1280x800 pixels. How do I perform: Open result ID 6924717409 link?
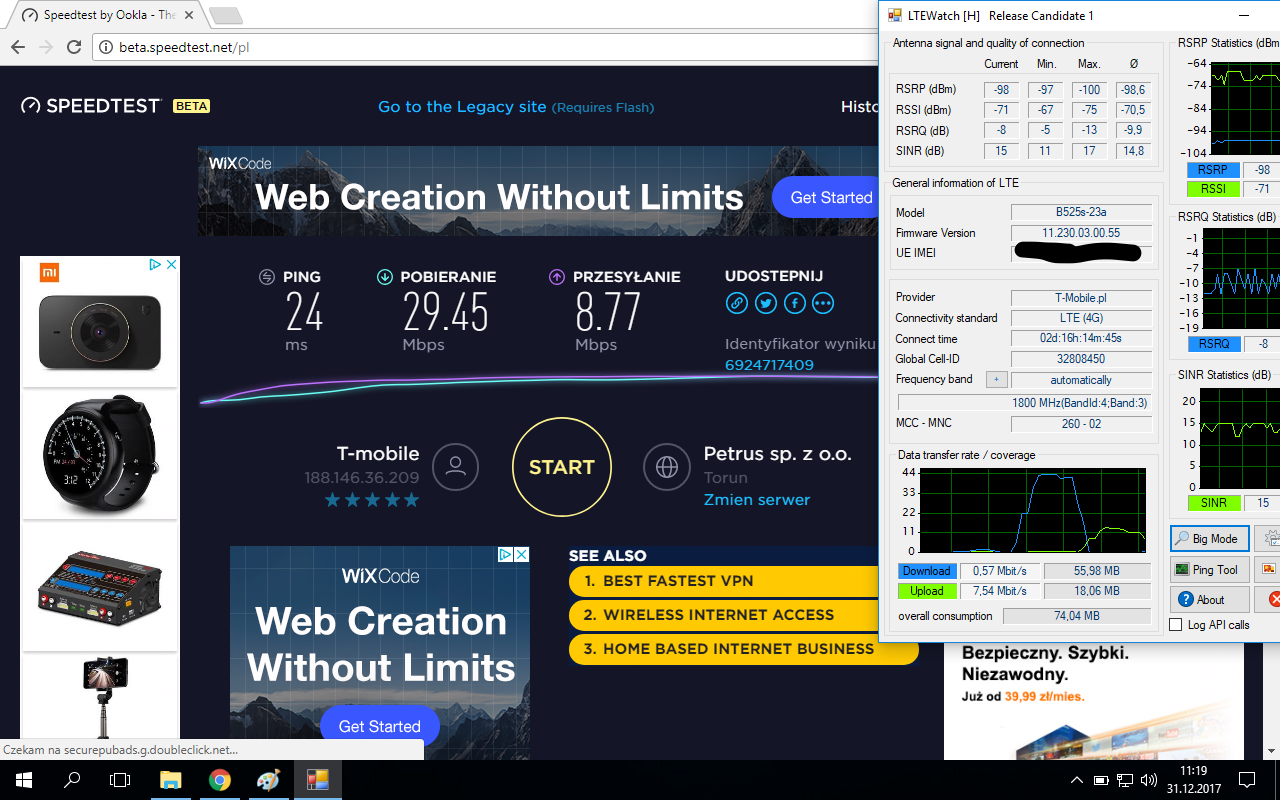coord(769,365)
